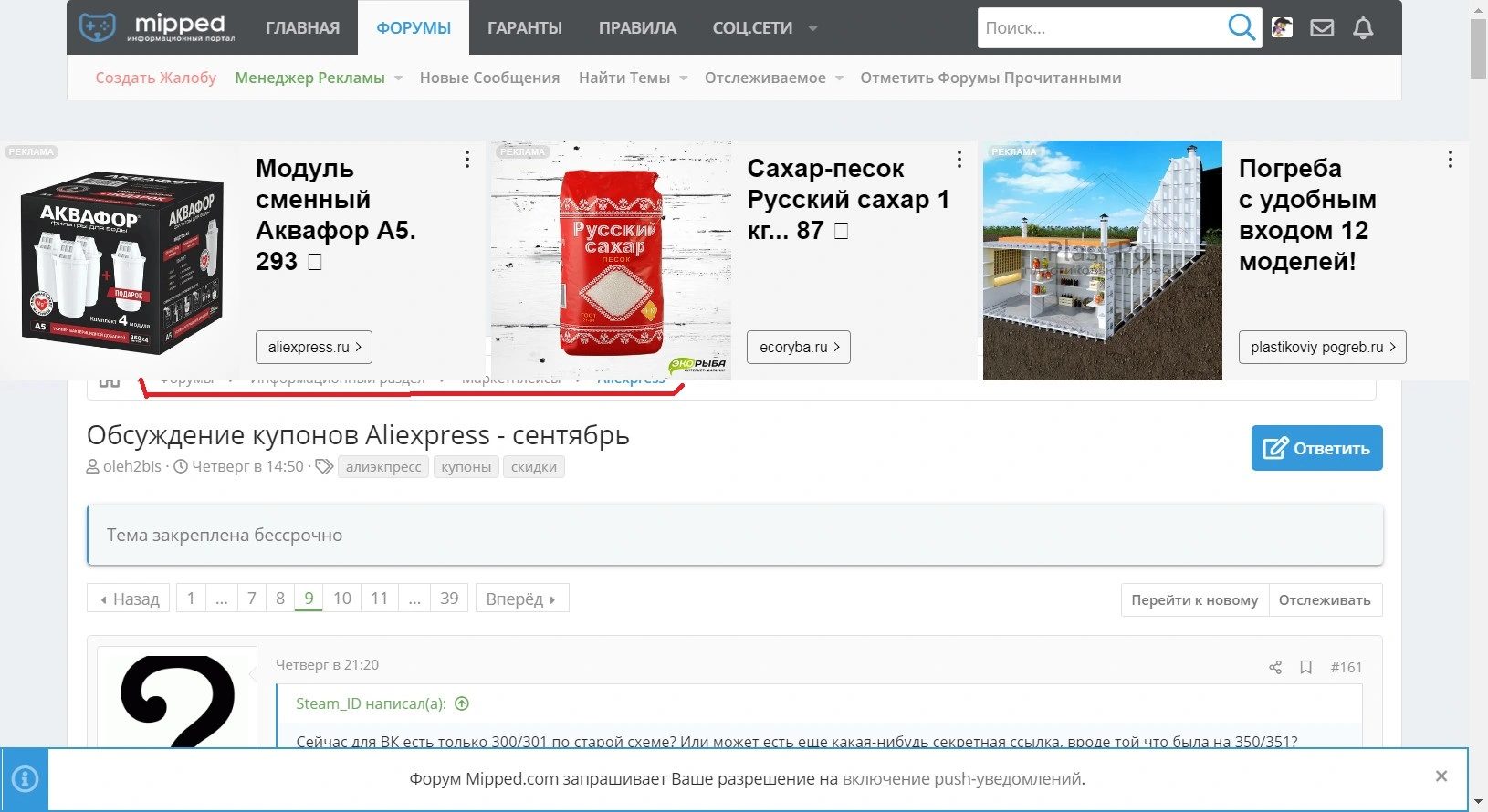The width and height of the screenshot is (1488, 812).
Task: Click the Ответить button
Action: click(1316, 448)
